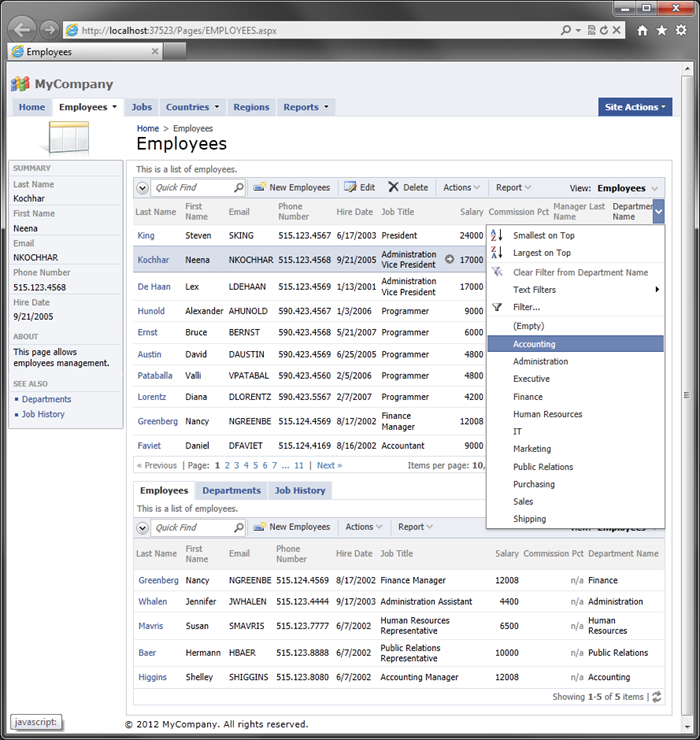Filter by (Empty) department value
Screen dimensions: 700x740
point(575,326)
